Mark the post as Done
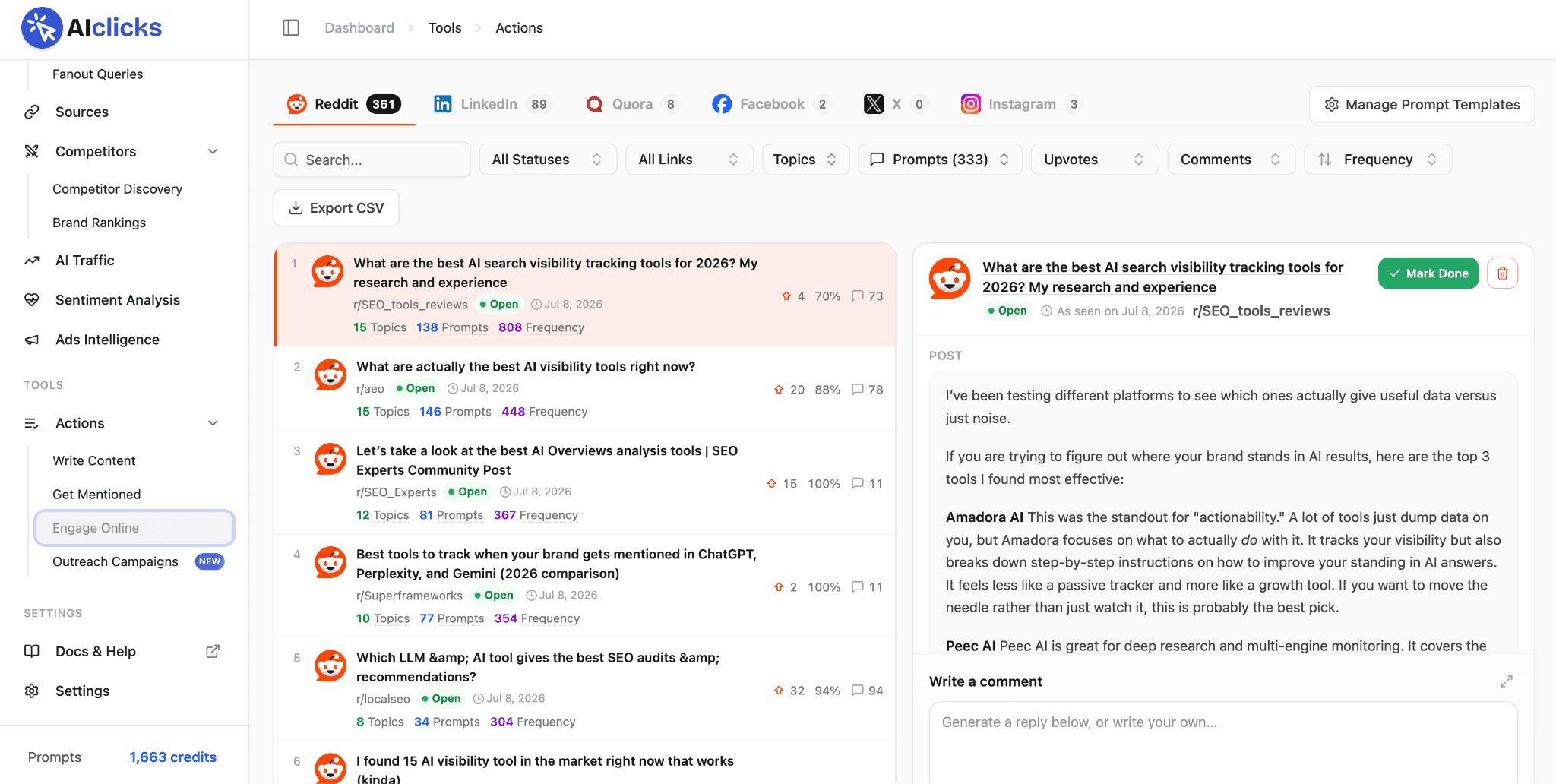 1428,273
